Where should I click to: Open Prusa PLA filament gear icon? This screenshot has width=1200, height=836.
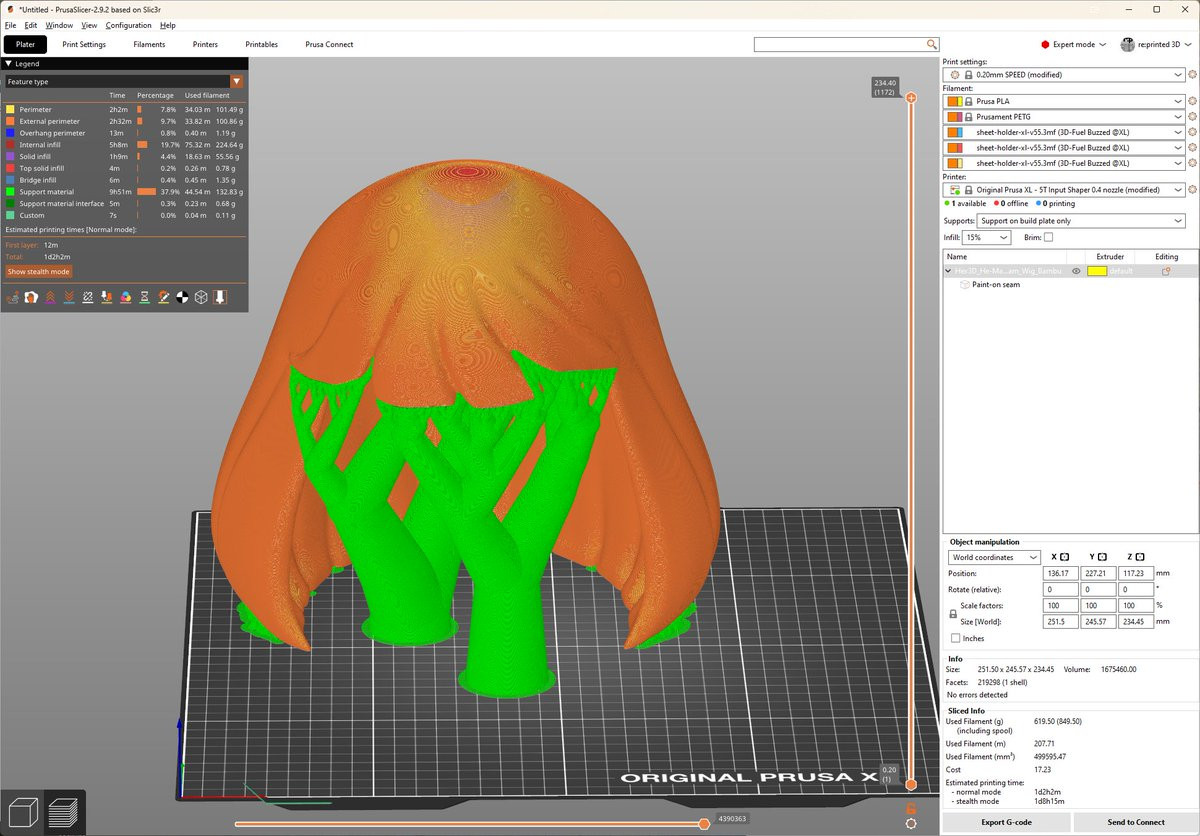(1192, 101)
